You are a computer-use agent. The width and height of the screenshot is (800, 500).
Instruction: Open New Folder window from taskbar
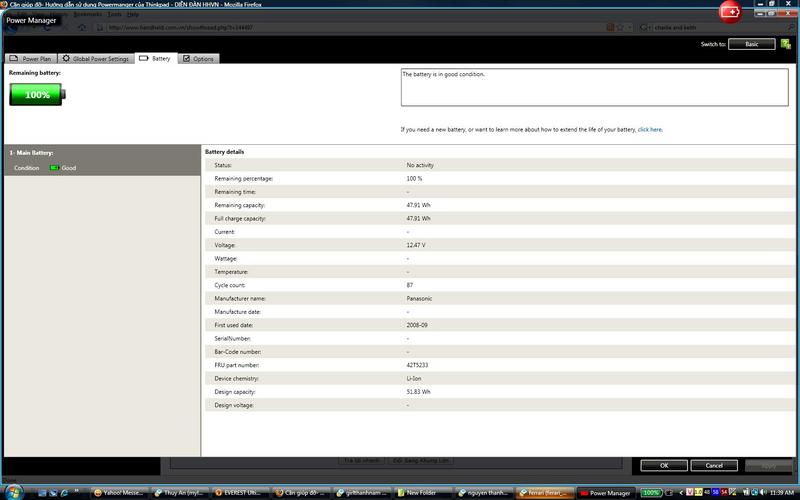point(425,493)
